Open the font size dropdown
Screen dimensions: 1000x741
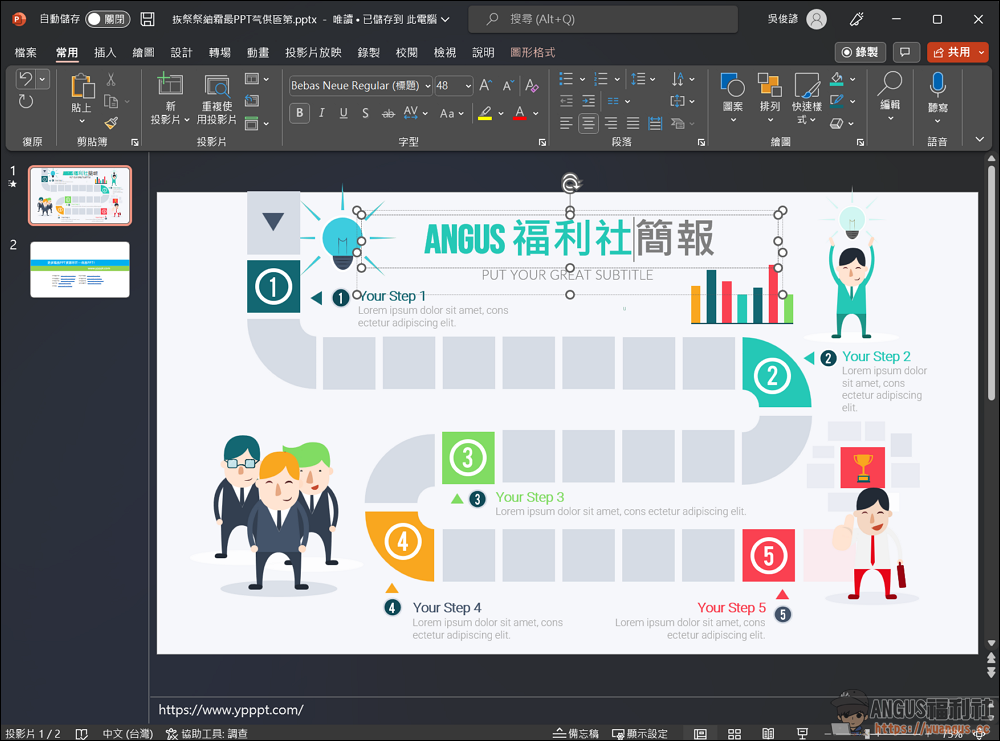[x=468, y=85]
